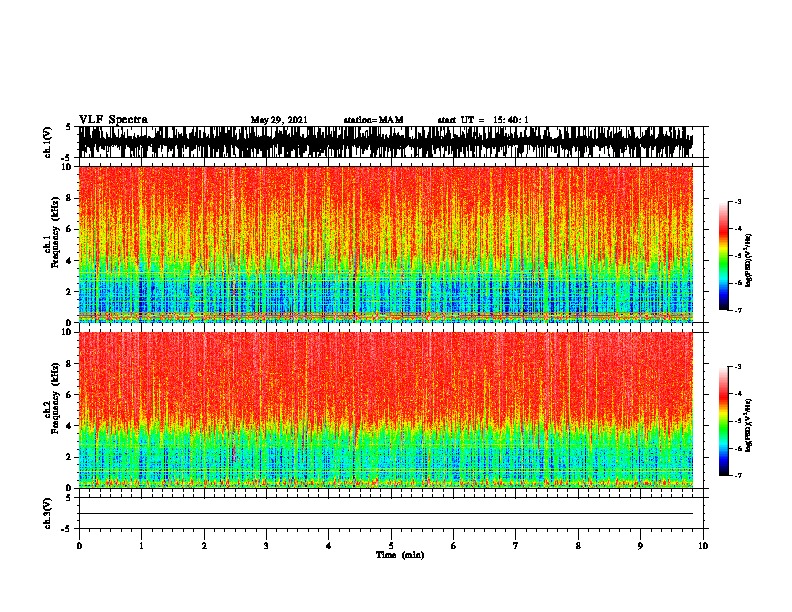
Task: Click the "4" kHz tick of ch.2 spectrogram
Action: (69, 426)
